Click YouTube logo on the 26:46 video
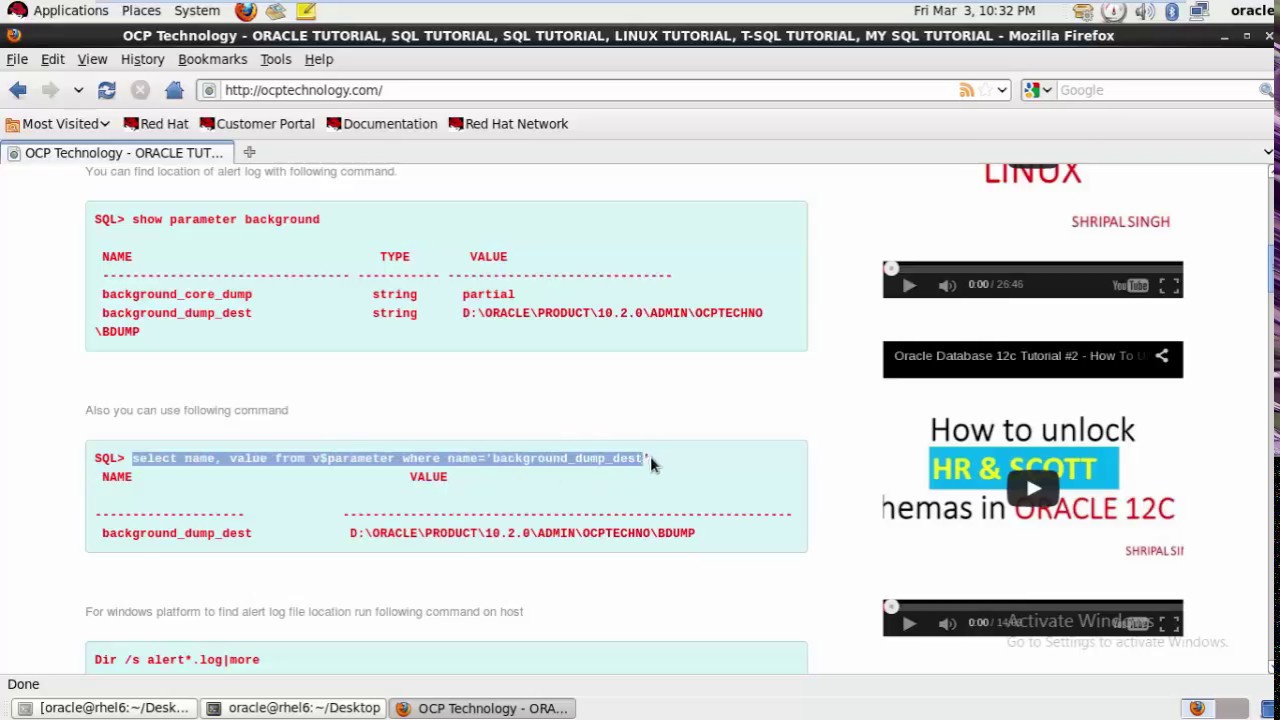1280x720 pixels. pos(1130,285)
